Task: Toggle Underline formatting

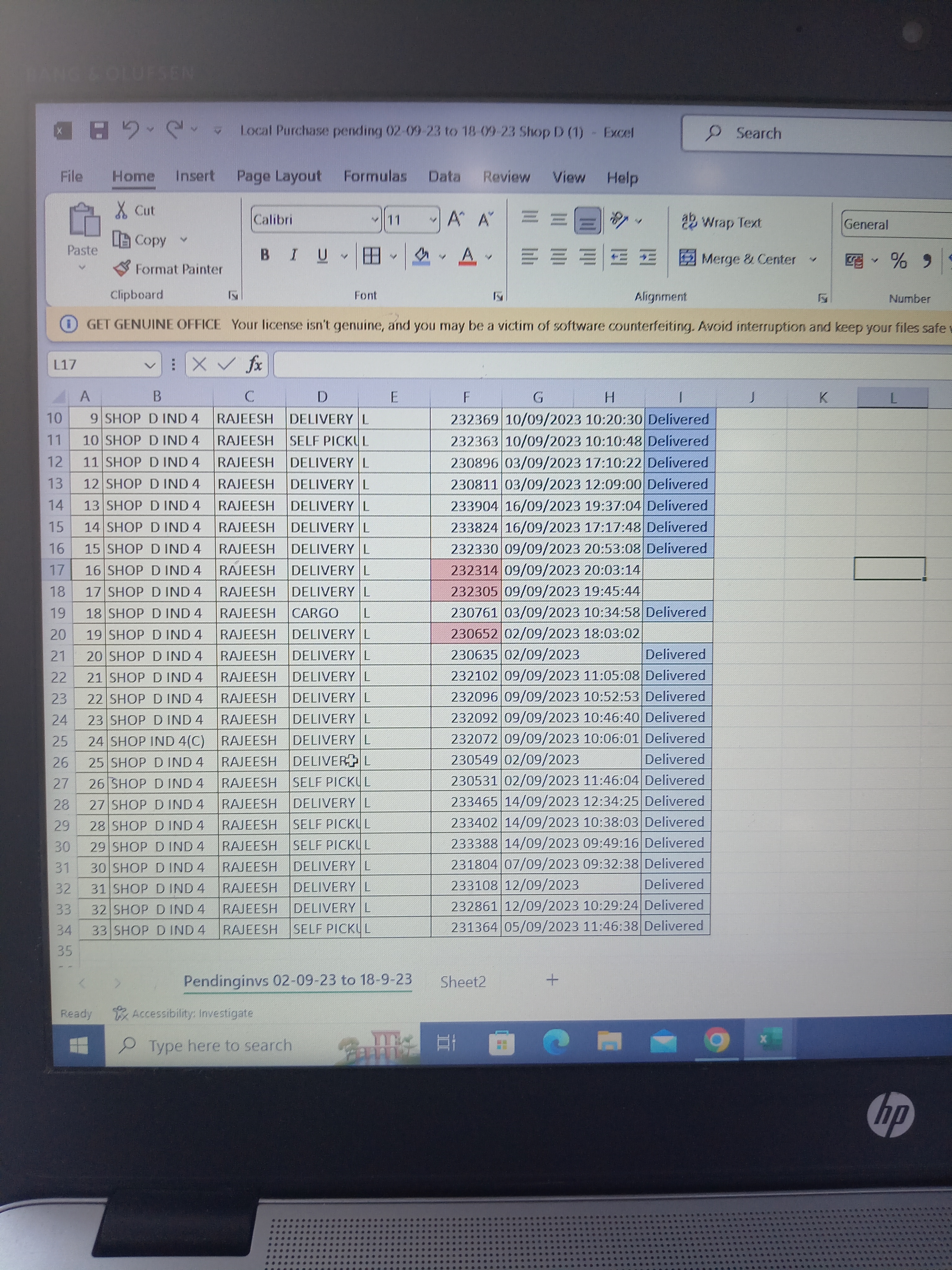Action: click(323, 255)
